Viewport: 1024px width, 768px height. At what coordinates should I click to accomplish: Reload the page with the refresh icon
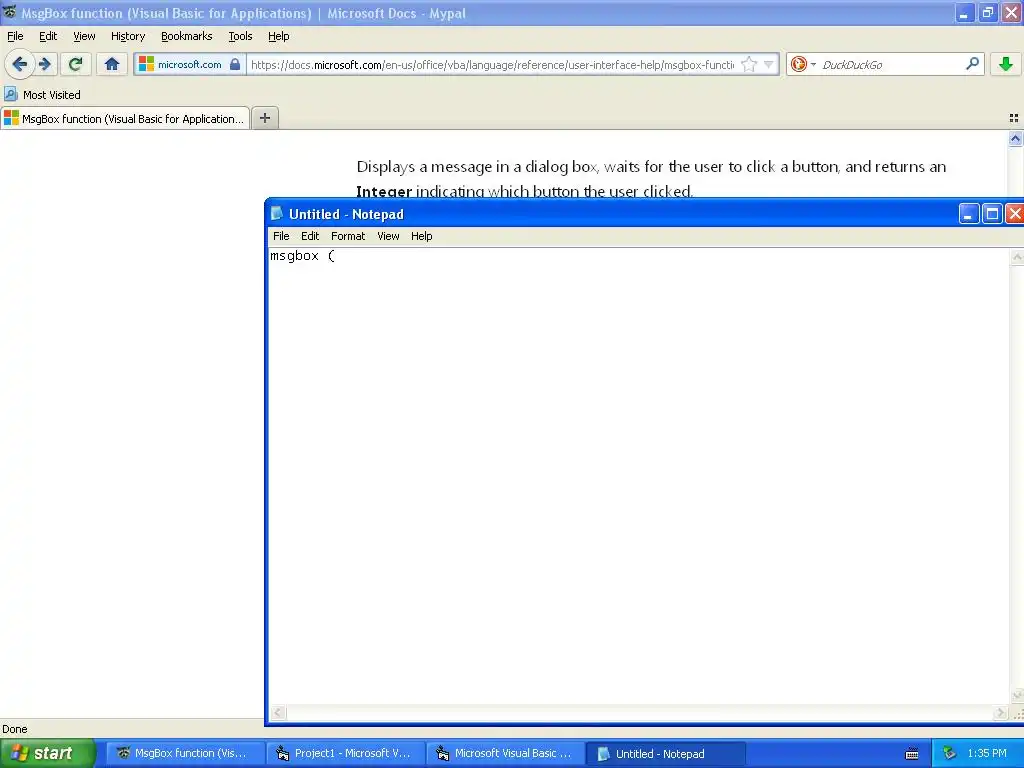coord(75,64)
